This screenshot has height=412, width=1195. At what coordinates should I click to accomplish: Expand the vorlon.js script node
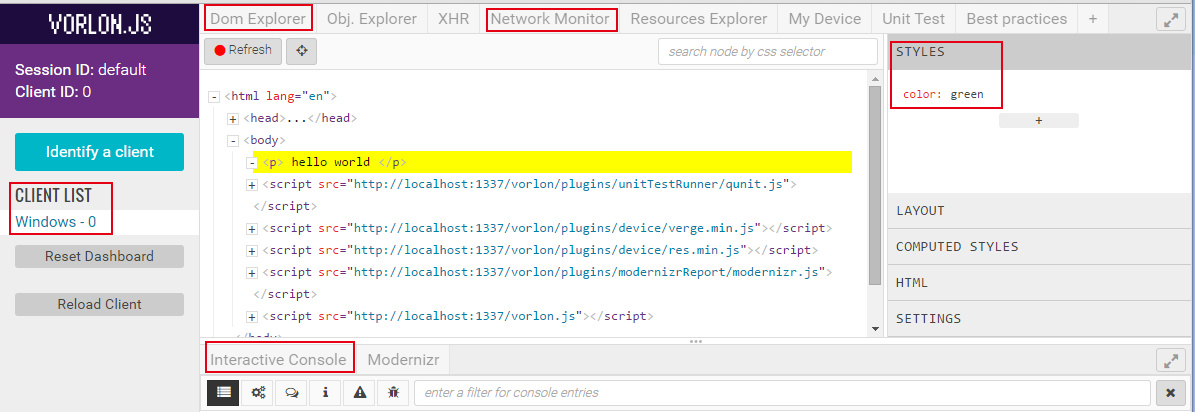(x=252, y=316)
